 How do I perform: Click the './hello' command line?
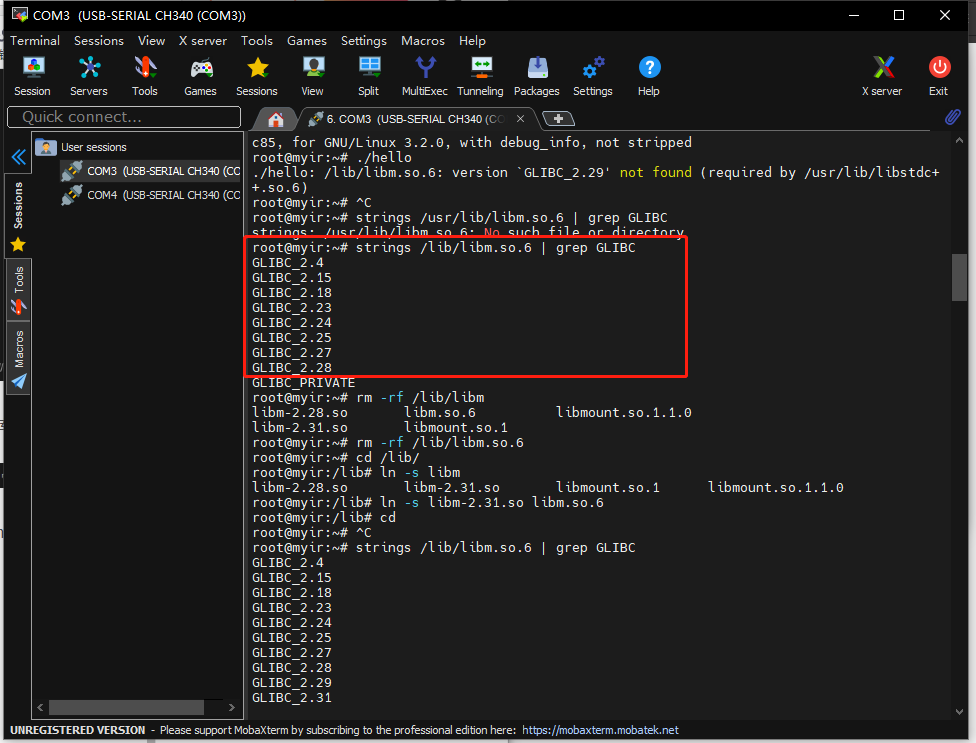pos(332,157)
